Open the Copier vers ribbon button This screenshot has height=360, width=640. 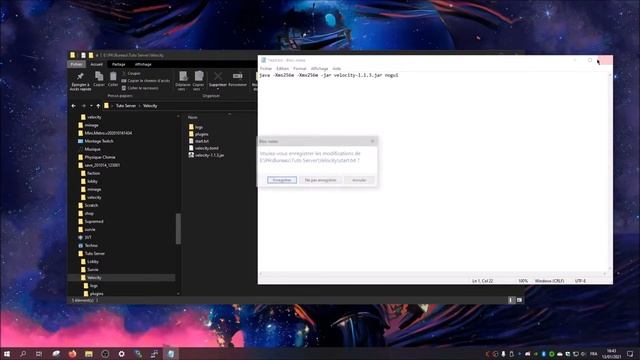pyautogui.click(x=198, y=80)
